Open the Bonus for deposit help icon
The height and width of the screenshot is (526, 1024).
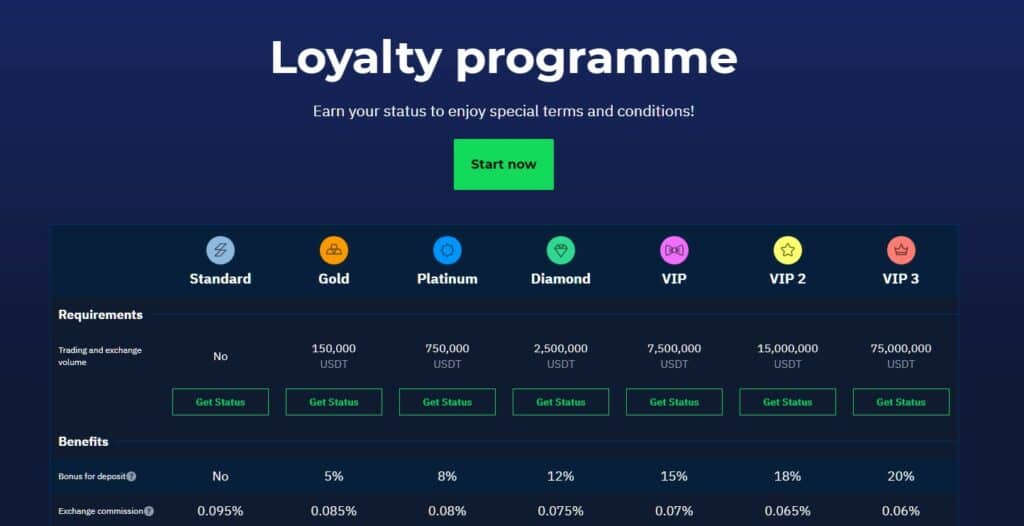131,476
